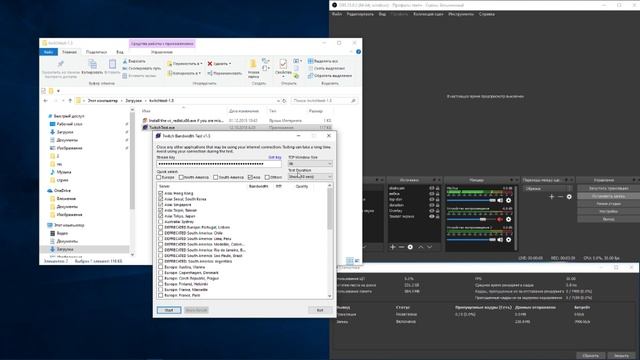Untick the Asia quick select checkbox
This screenshot has width=640, height=360.
[250, 177]
